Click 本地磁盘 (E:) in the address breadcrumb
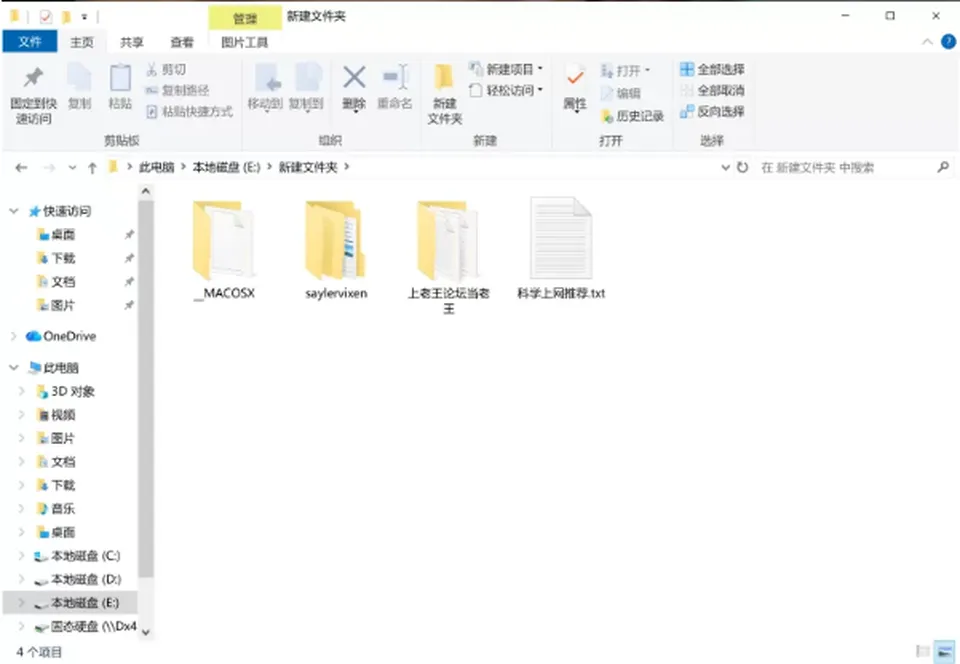This screenshot has height=664, width=960. (227, 167)
